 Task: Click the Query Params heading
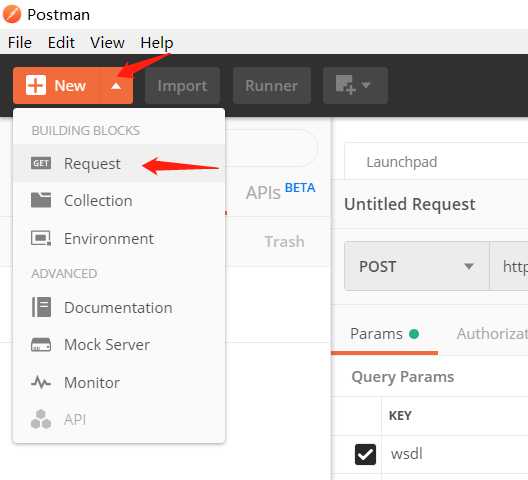point(403,377)
